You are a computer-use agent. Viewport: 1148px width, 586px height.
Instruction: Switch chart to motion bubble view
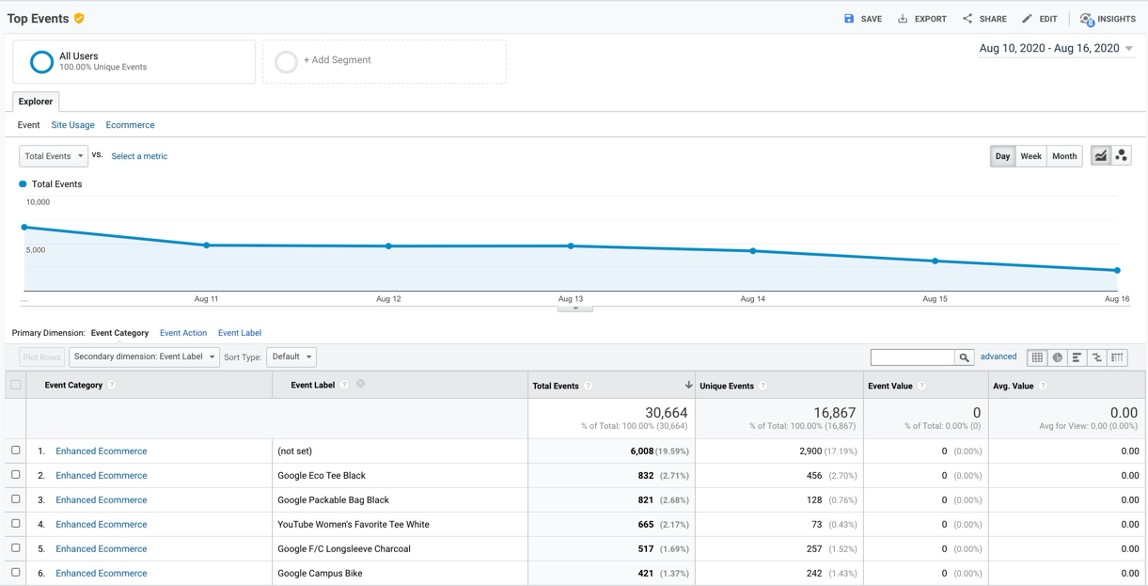pyautogui.click(x=1121, y=155)
